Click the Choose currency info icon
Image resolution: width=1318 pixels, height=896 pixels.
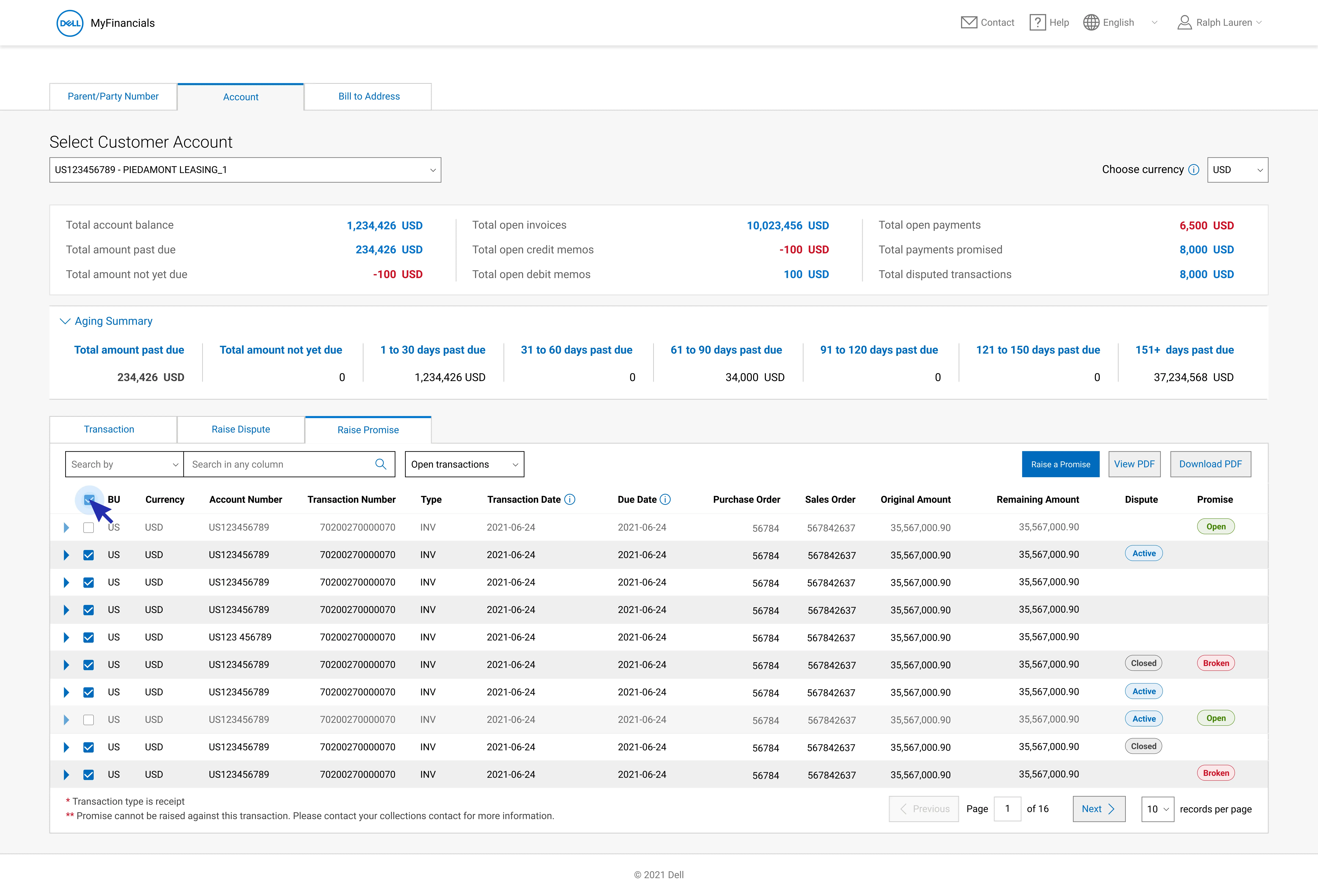[1194, 170]
